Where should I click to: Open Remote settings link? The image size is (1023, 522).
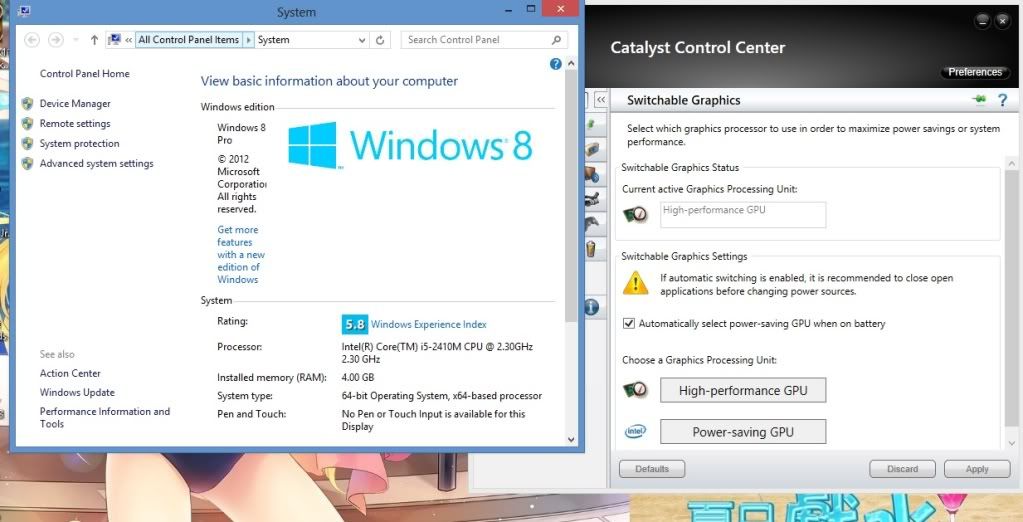pos(75,123)
